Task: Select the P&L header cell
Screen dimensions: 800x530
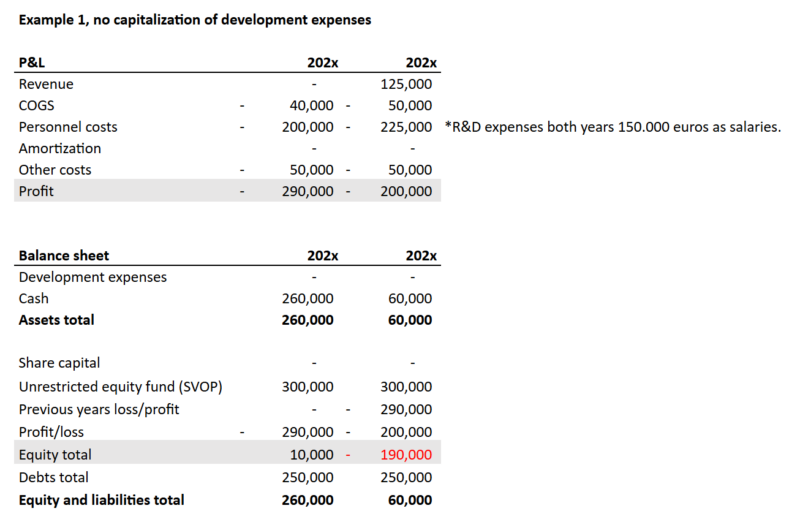Action: (x=33, y=63)
